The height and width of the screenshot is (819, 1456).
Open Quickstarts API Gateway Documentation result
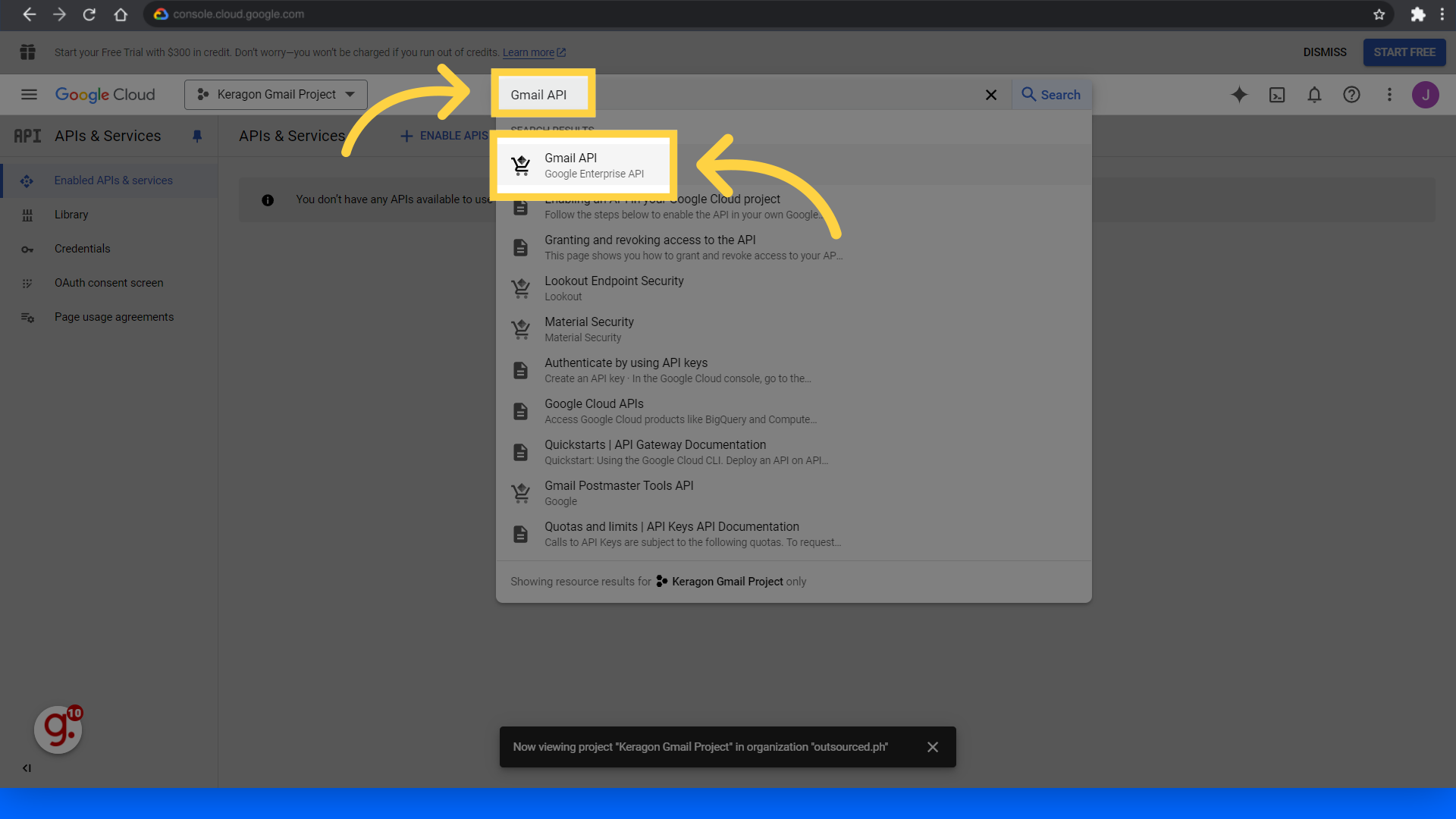tap(793, 452)
